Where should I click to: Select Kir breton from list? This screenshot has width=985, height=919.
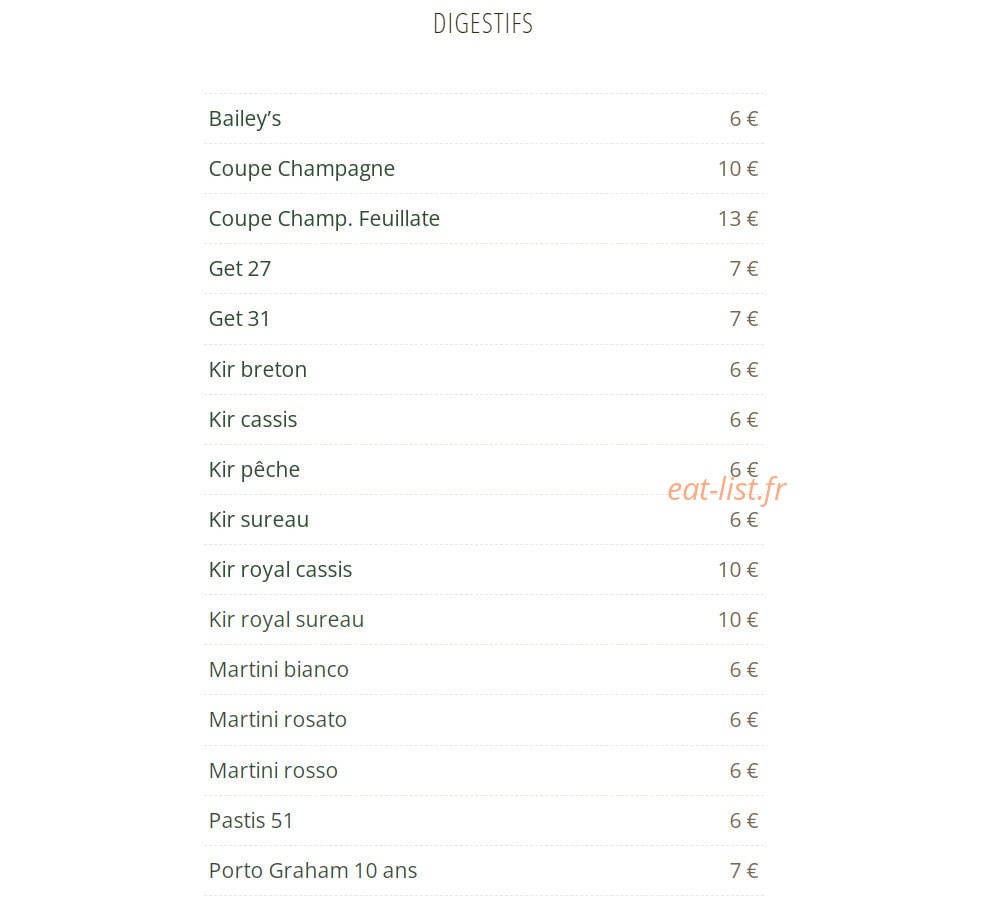pos(484,369)
